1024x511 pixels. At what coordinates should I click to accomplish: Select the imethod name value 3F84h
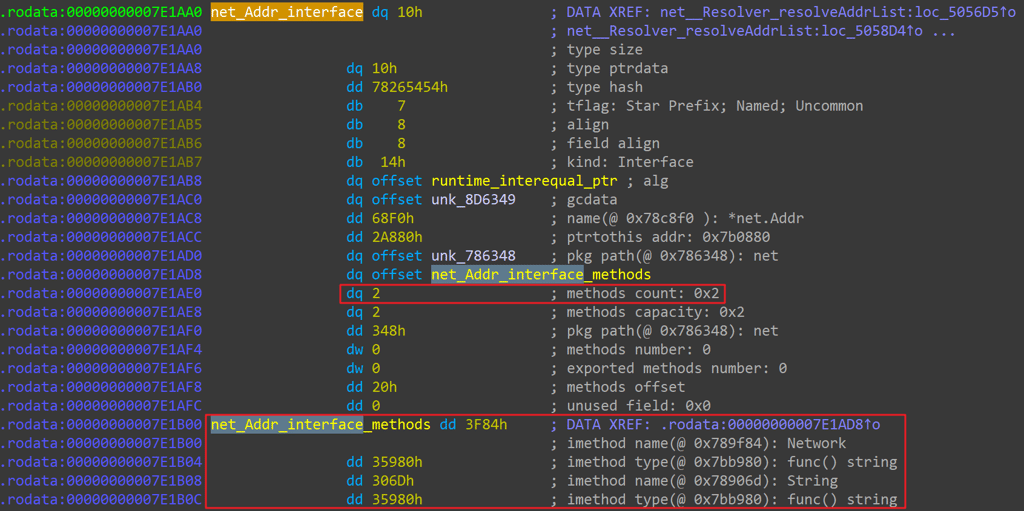[x=486, y=424]
